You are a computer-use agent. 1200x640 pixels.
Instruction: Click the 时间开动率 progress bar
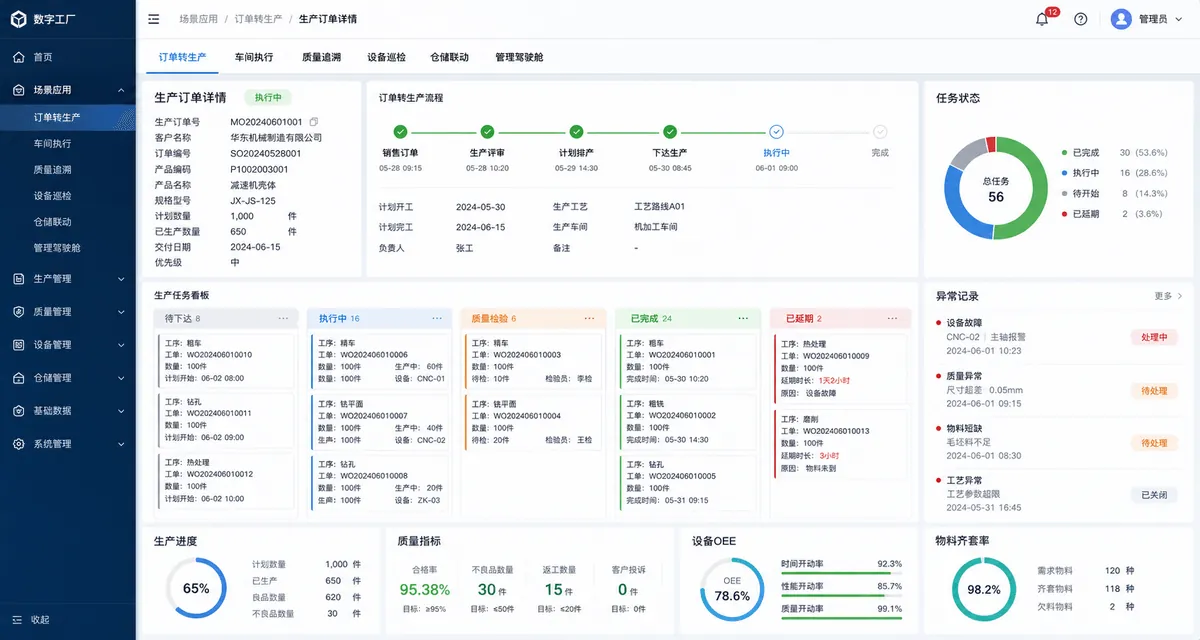841,573
